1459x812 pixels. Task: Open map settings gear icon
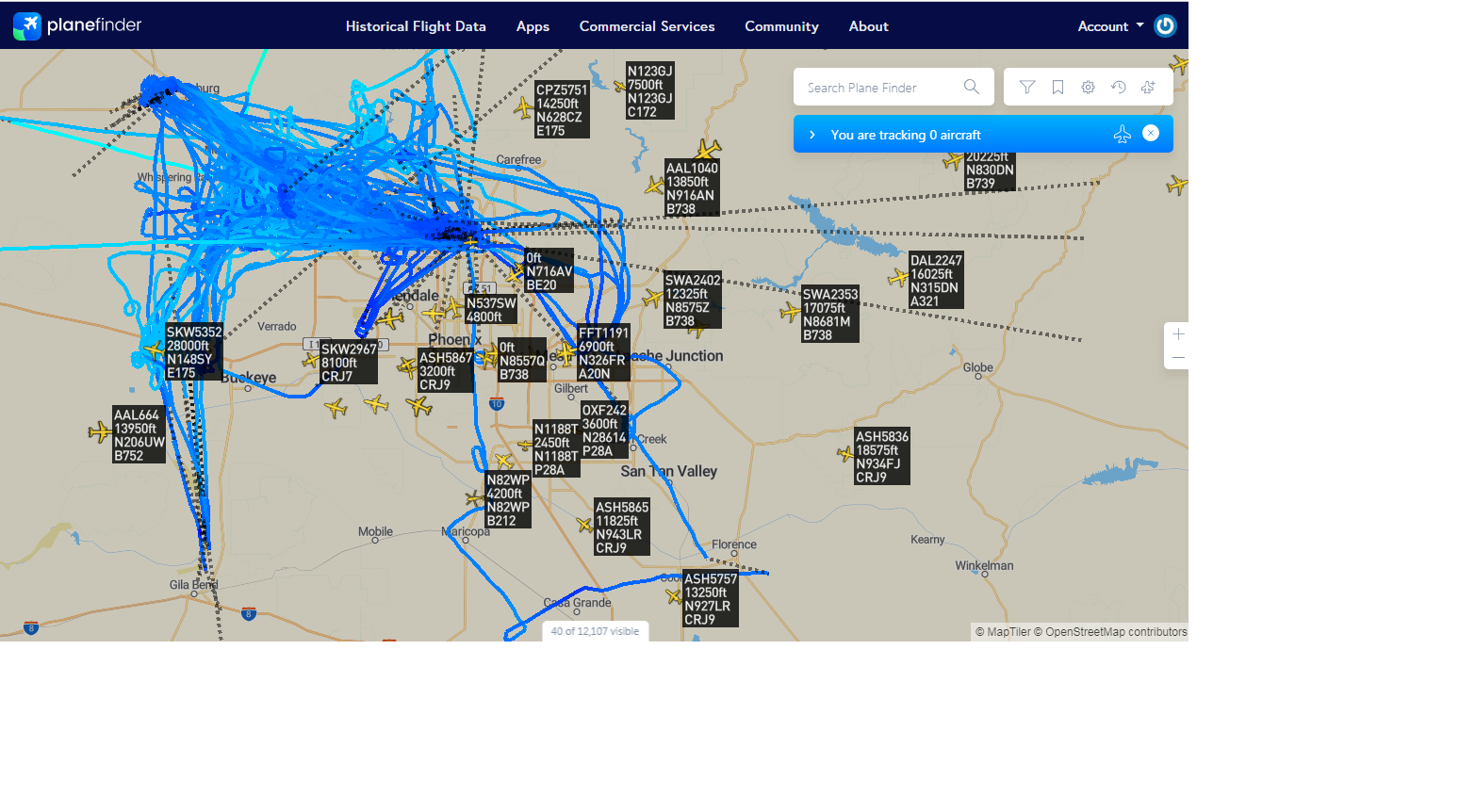[x=1088, y=88]
